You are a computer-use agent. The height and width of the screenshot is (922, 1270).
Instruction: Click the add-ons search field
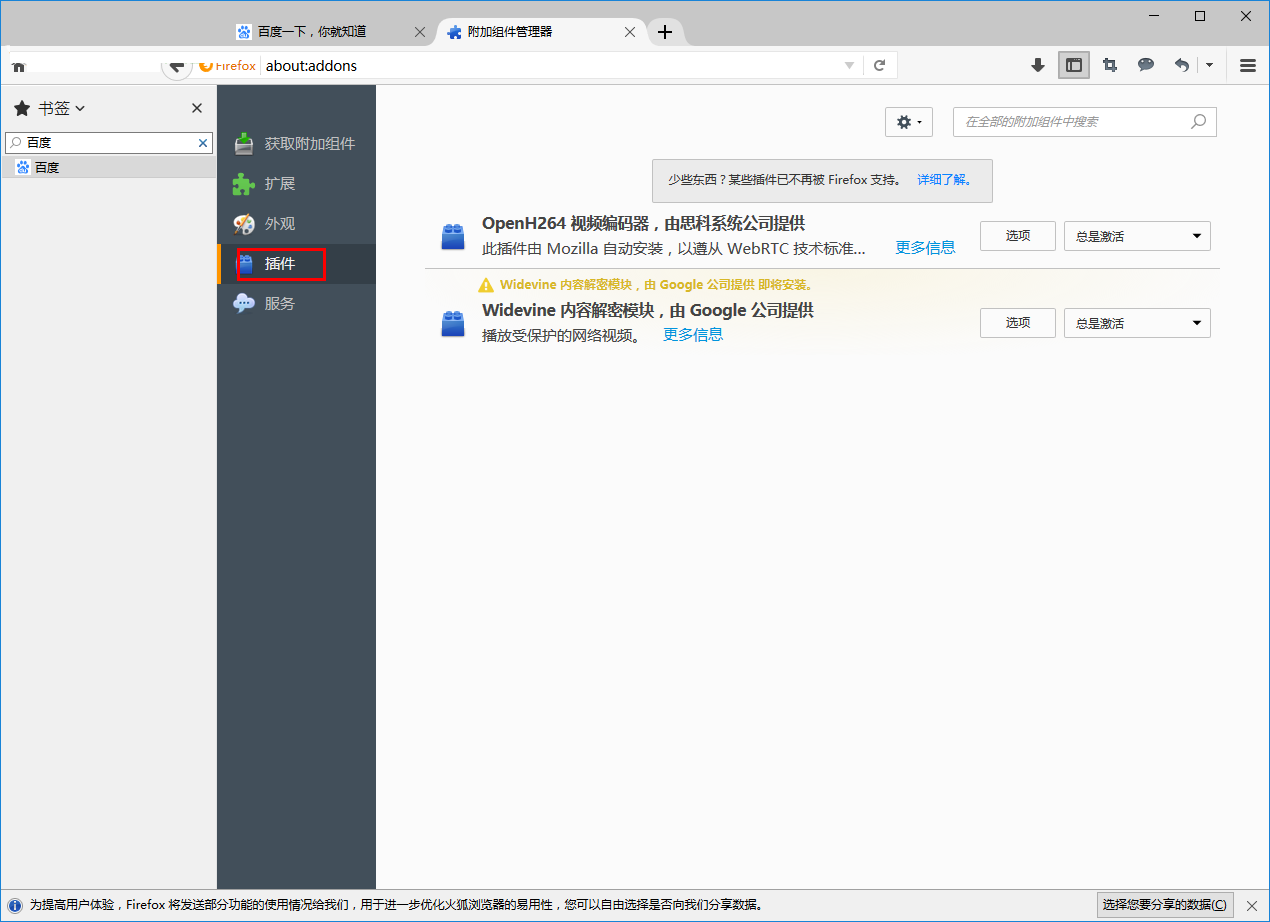pos(1085,122)
